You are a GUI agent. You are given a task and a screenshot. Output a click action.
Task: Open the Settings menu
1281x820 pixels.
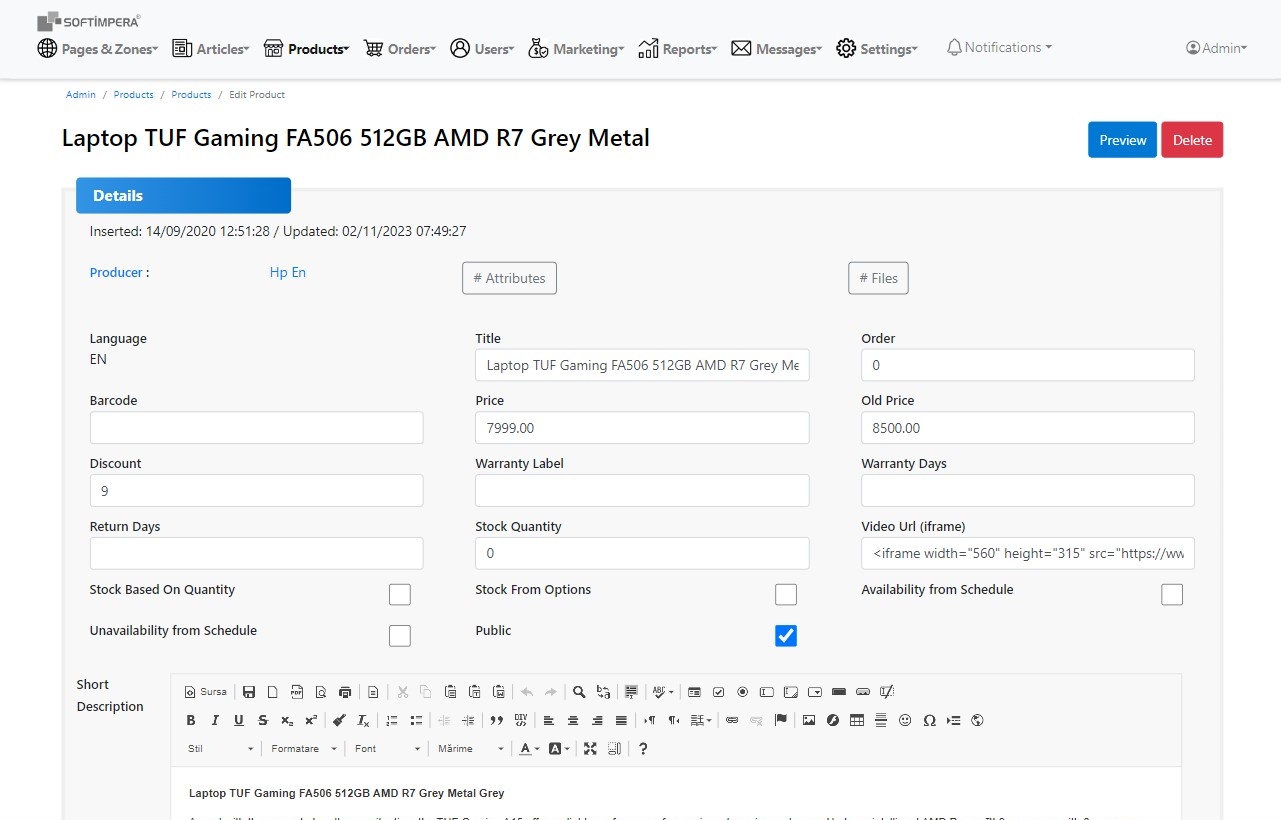[876, 48]
